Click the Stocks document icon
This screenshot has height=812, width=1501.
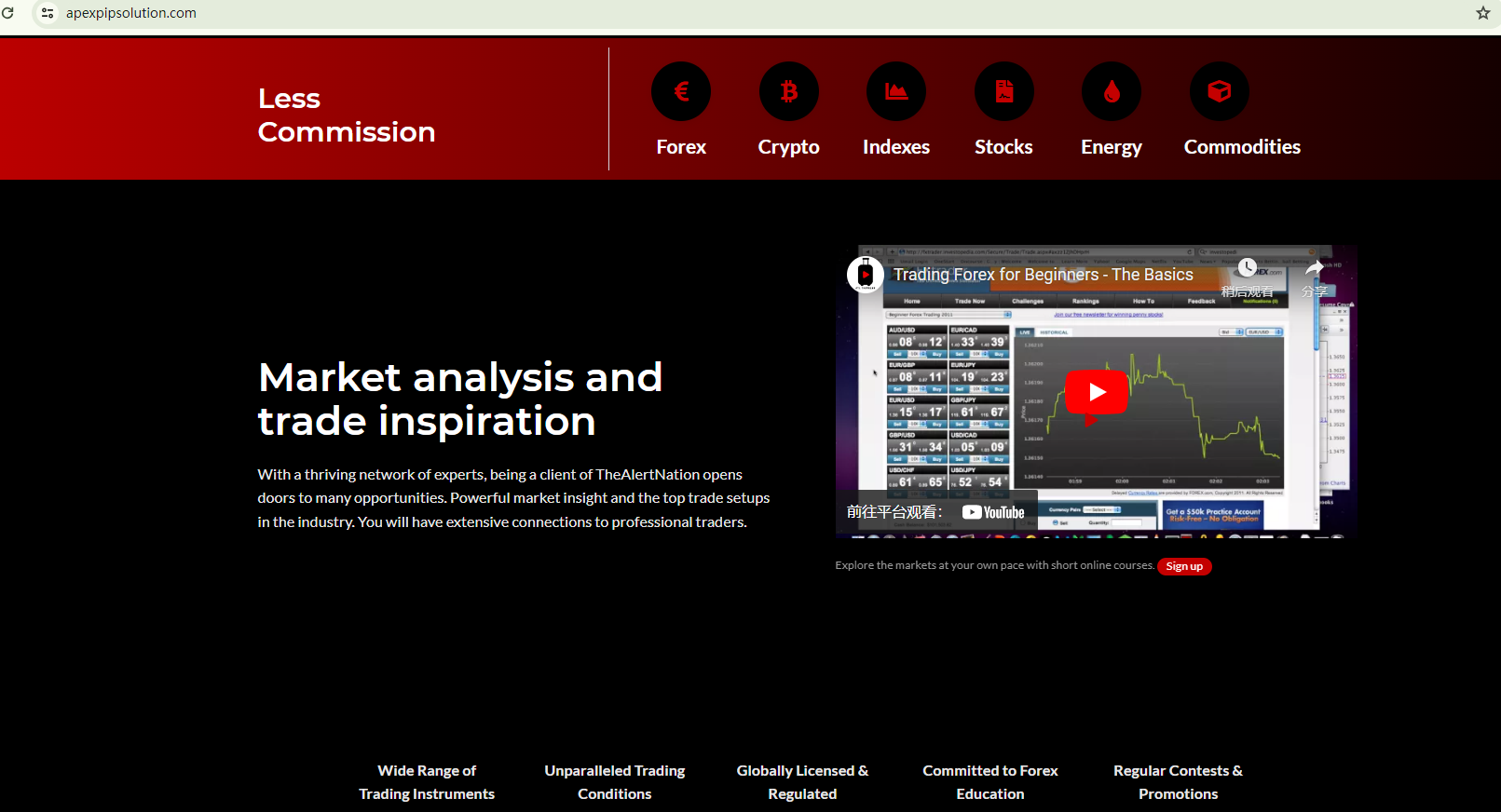[x=1004, y=91]
